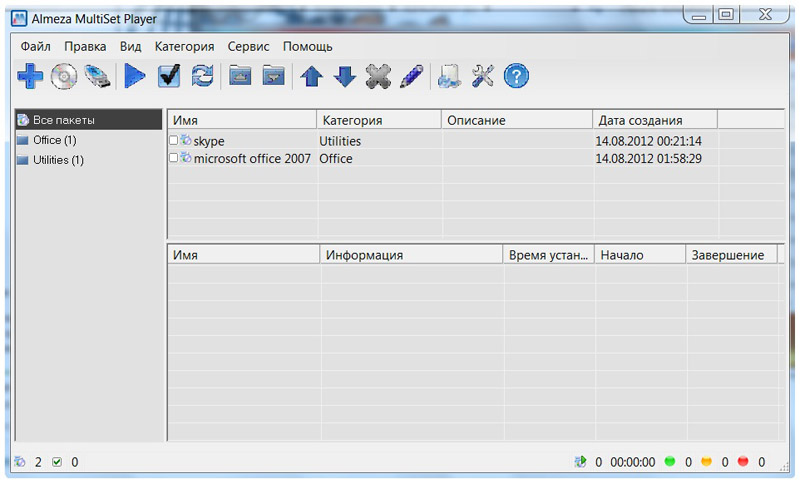Click the Almeza MultiSet app icon in title bar
This screenshot has height=484, width=800.
tap(19, 19)
